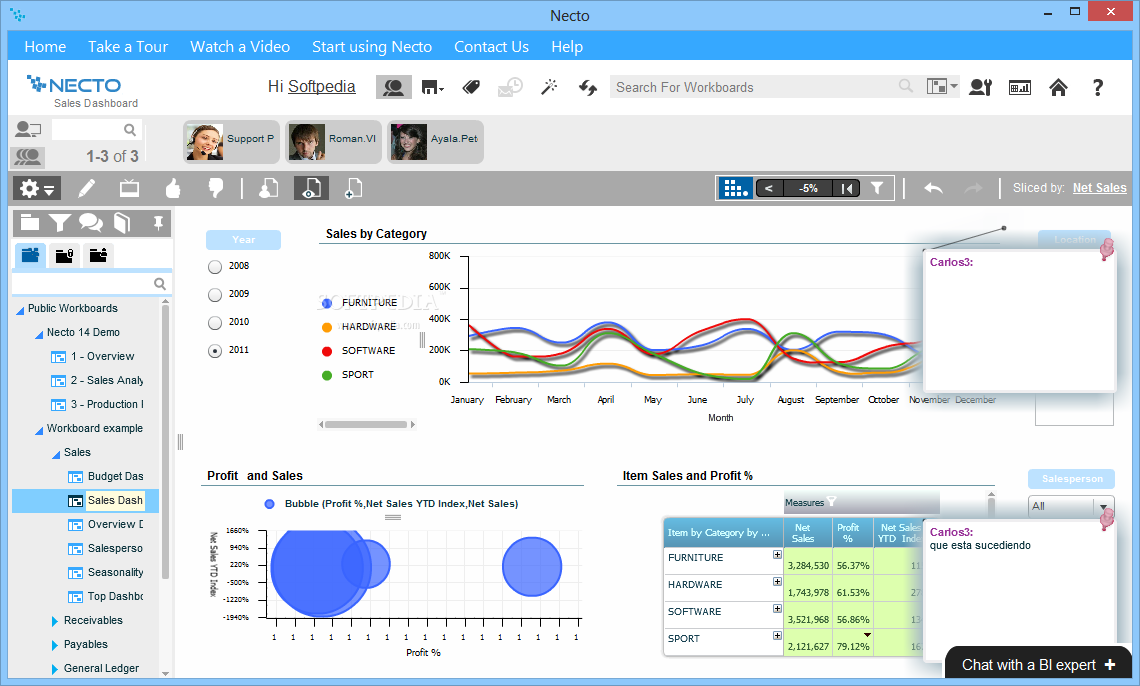Open Chat with a BI expert
This screenshot has height=686, width=1140.
click(1038, 665)
